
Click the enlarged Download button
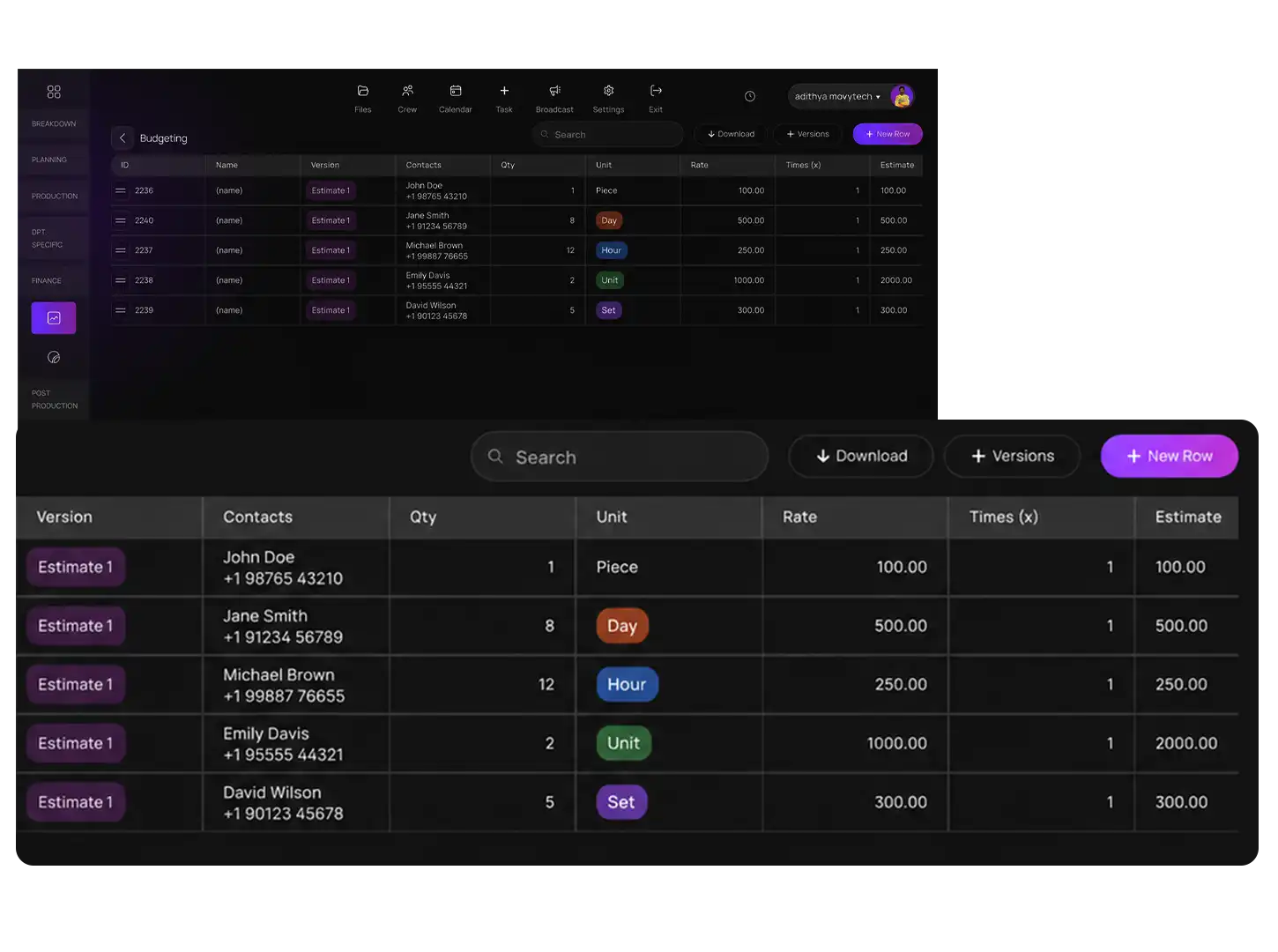(861, 456)
